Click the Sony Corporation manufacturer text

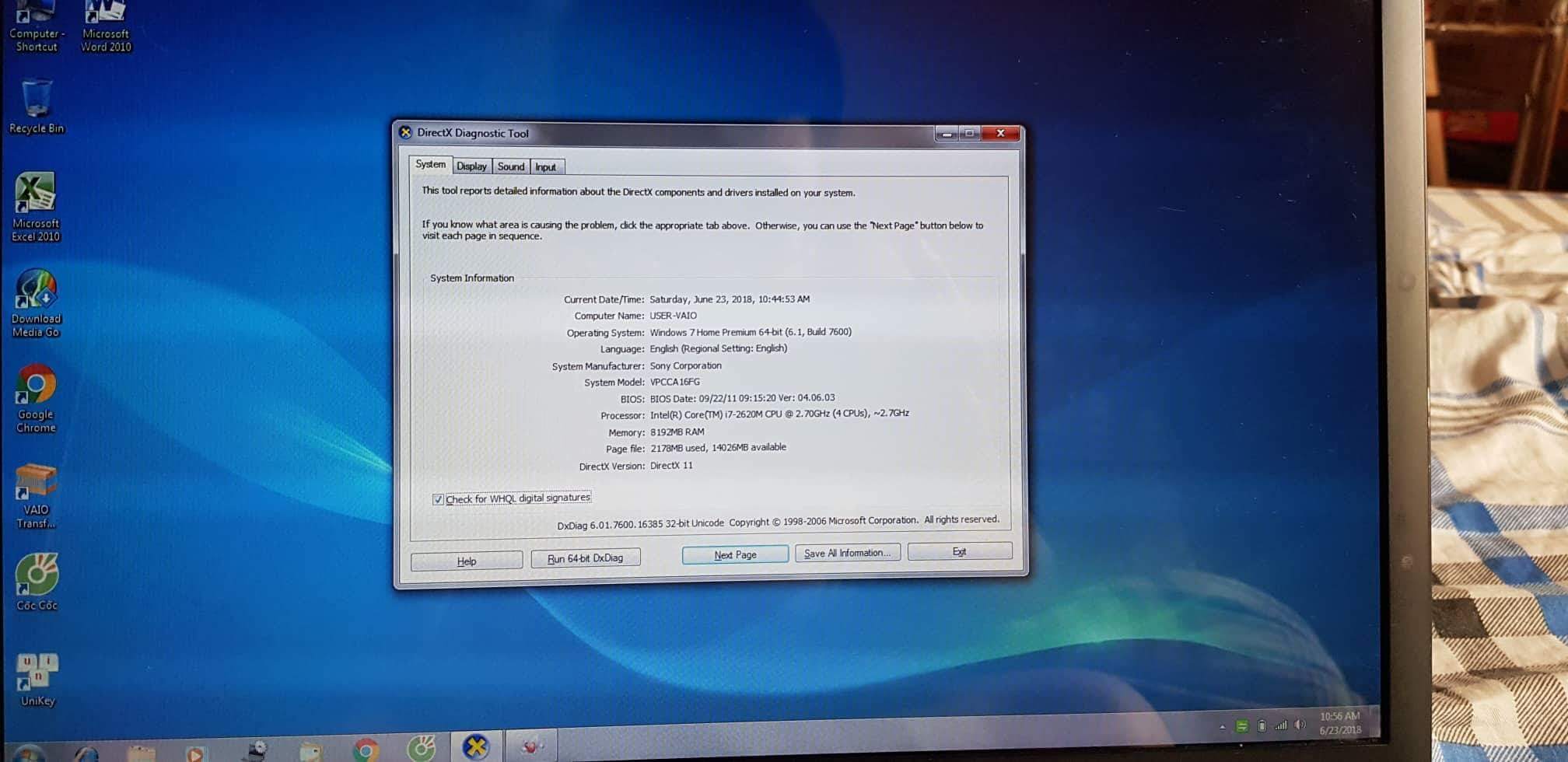tap(686, 365)
